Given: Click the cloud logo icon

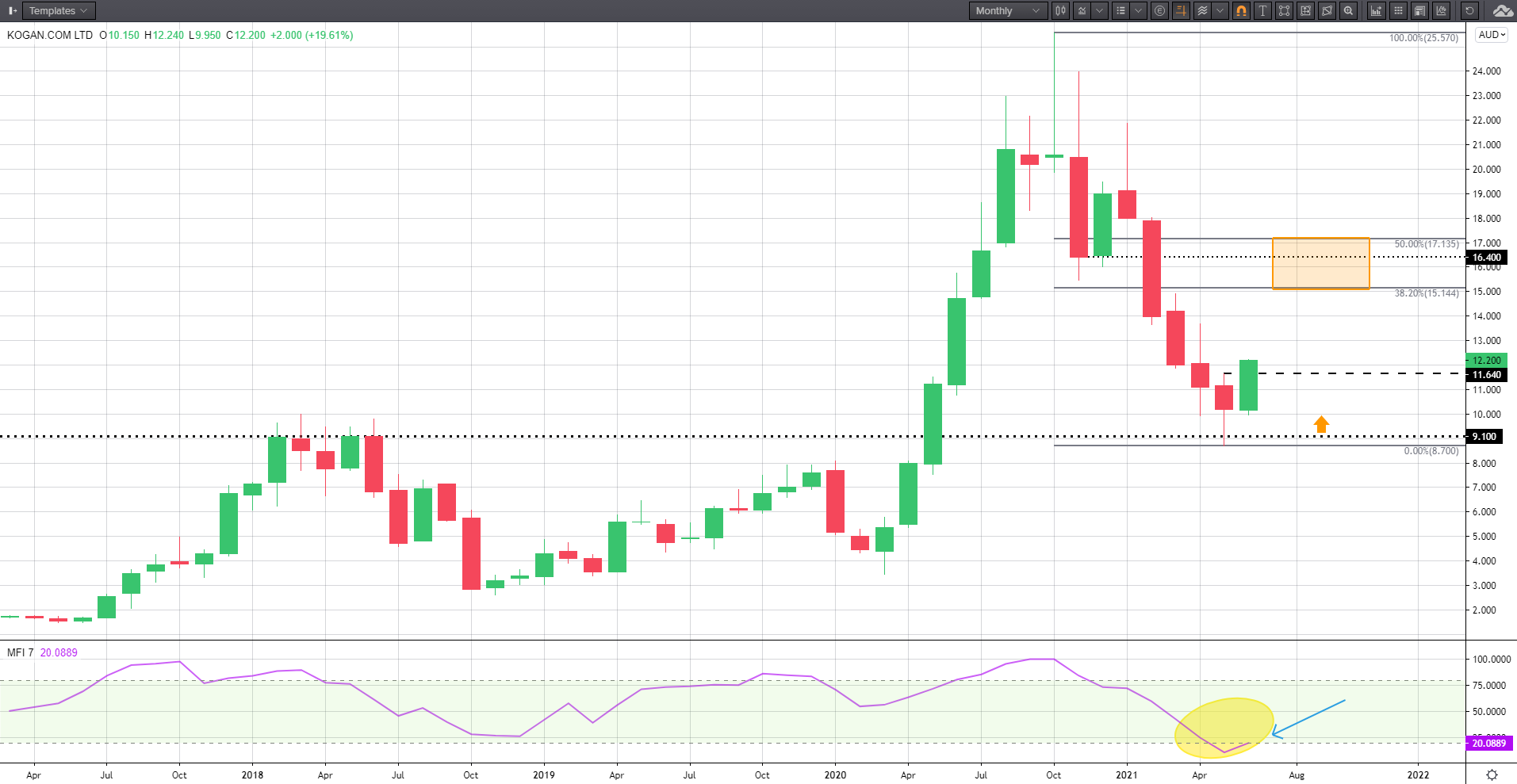Looking at the screenshot, I should (x=1503, y=10).
